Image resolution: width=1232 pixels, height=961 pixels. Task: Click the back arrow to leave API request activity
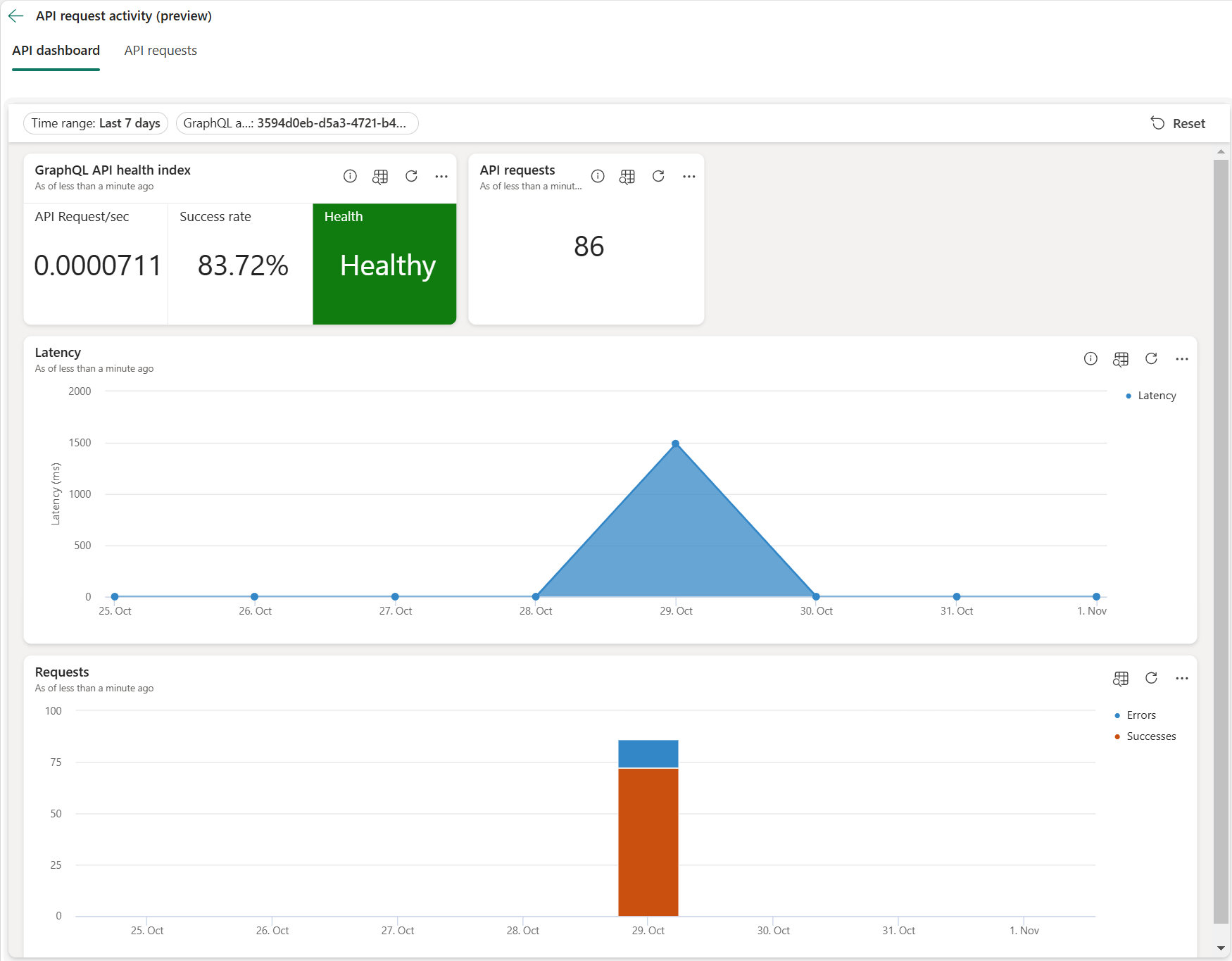[x=15, y=15]
